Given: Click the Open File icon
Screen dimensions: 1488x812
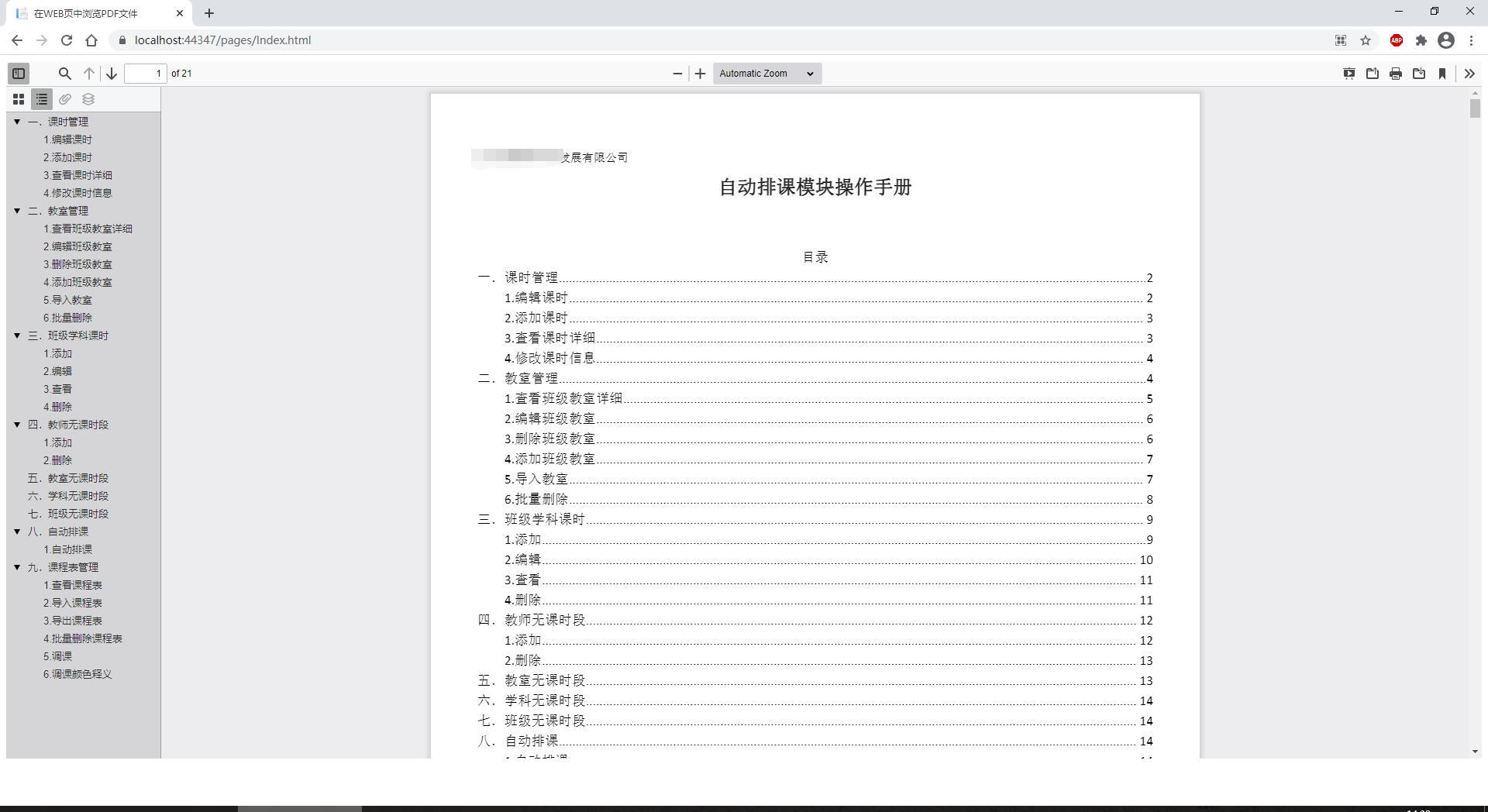Looking at the screenshot, I should [1373, 74].
